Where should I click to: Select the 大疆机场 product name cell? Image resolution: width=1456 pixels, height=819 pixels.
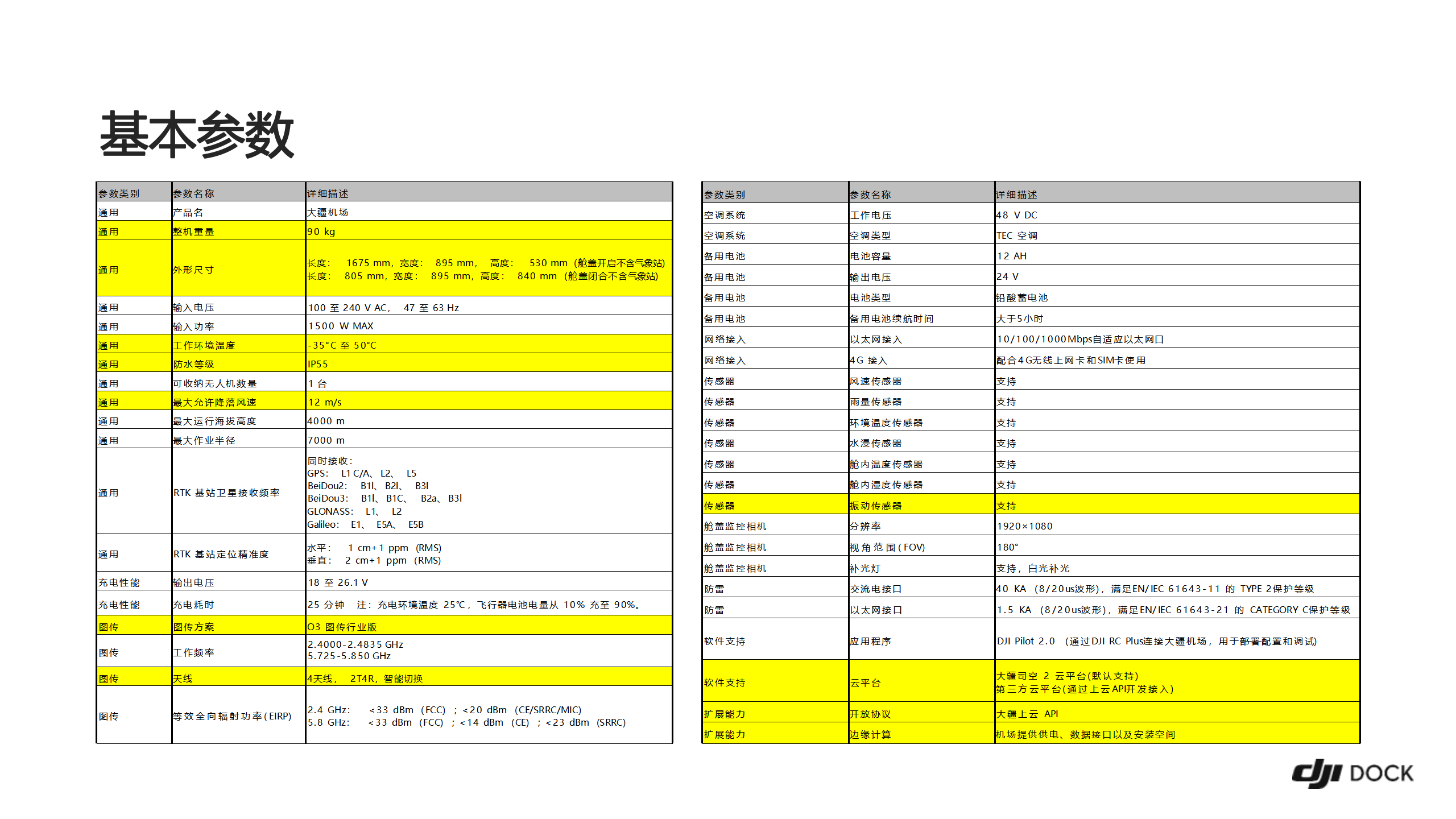point(489,212)
